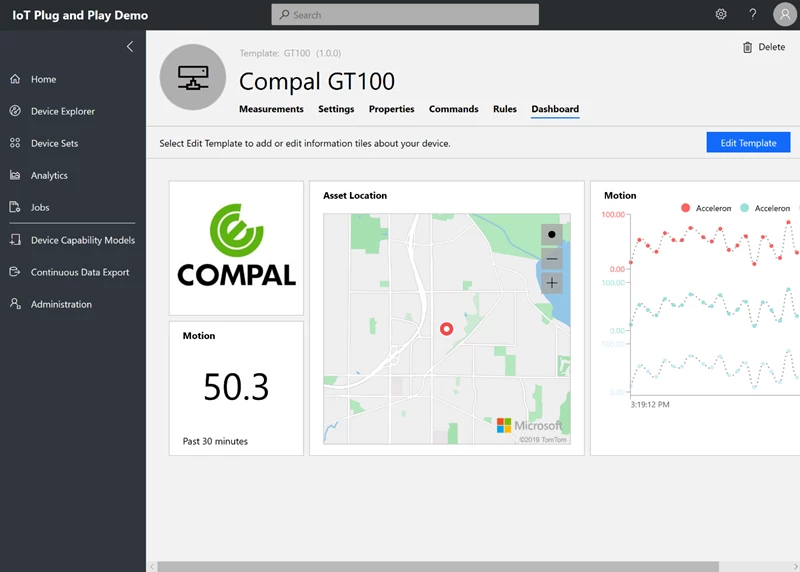The width and height of the screenshot is (800, 572).
Task: Click the teal Acceleron legend dot
Action: 744,208
